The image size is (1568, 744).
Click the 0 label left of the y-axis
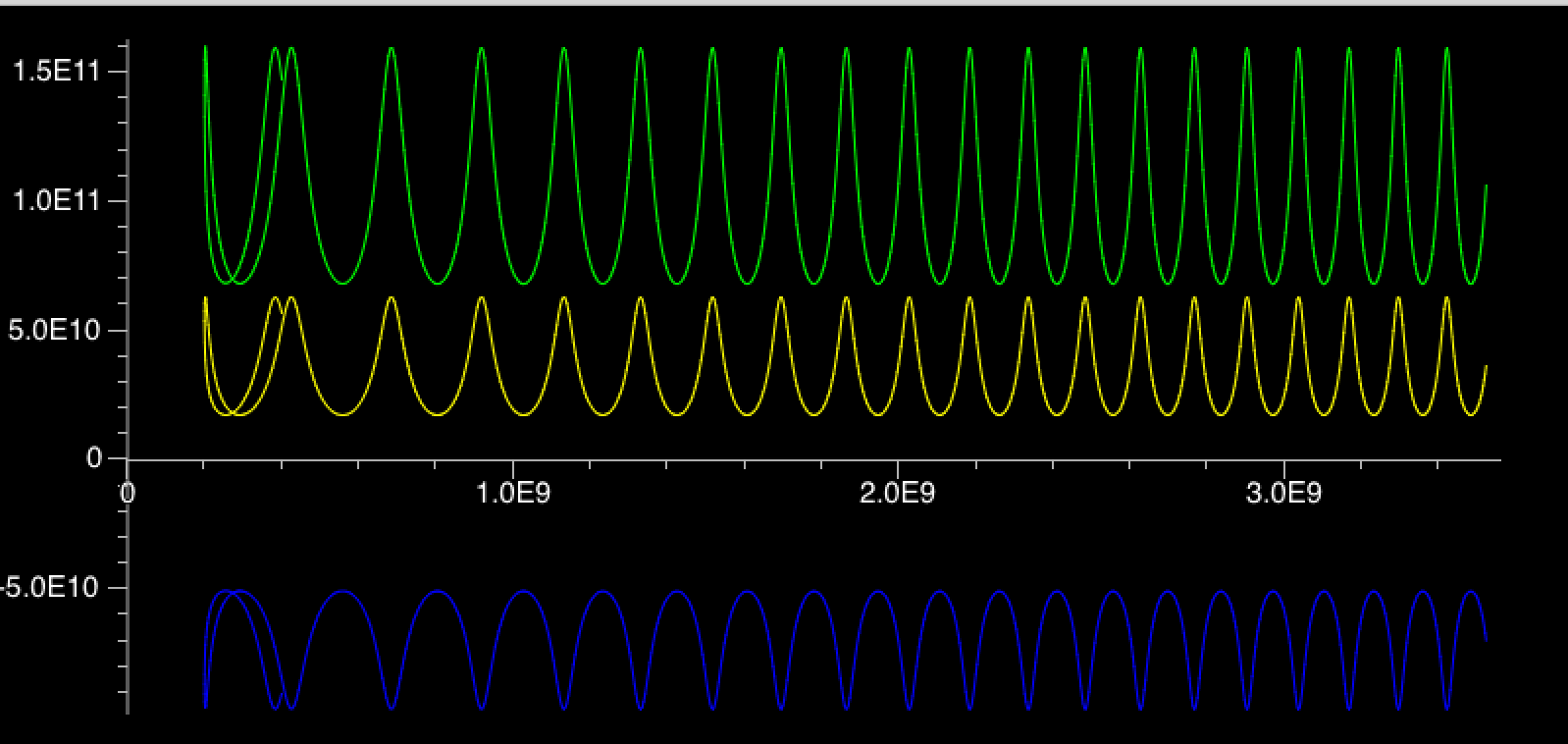94,458
